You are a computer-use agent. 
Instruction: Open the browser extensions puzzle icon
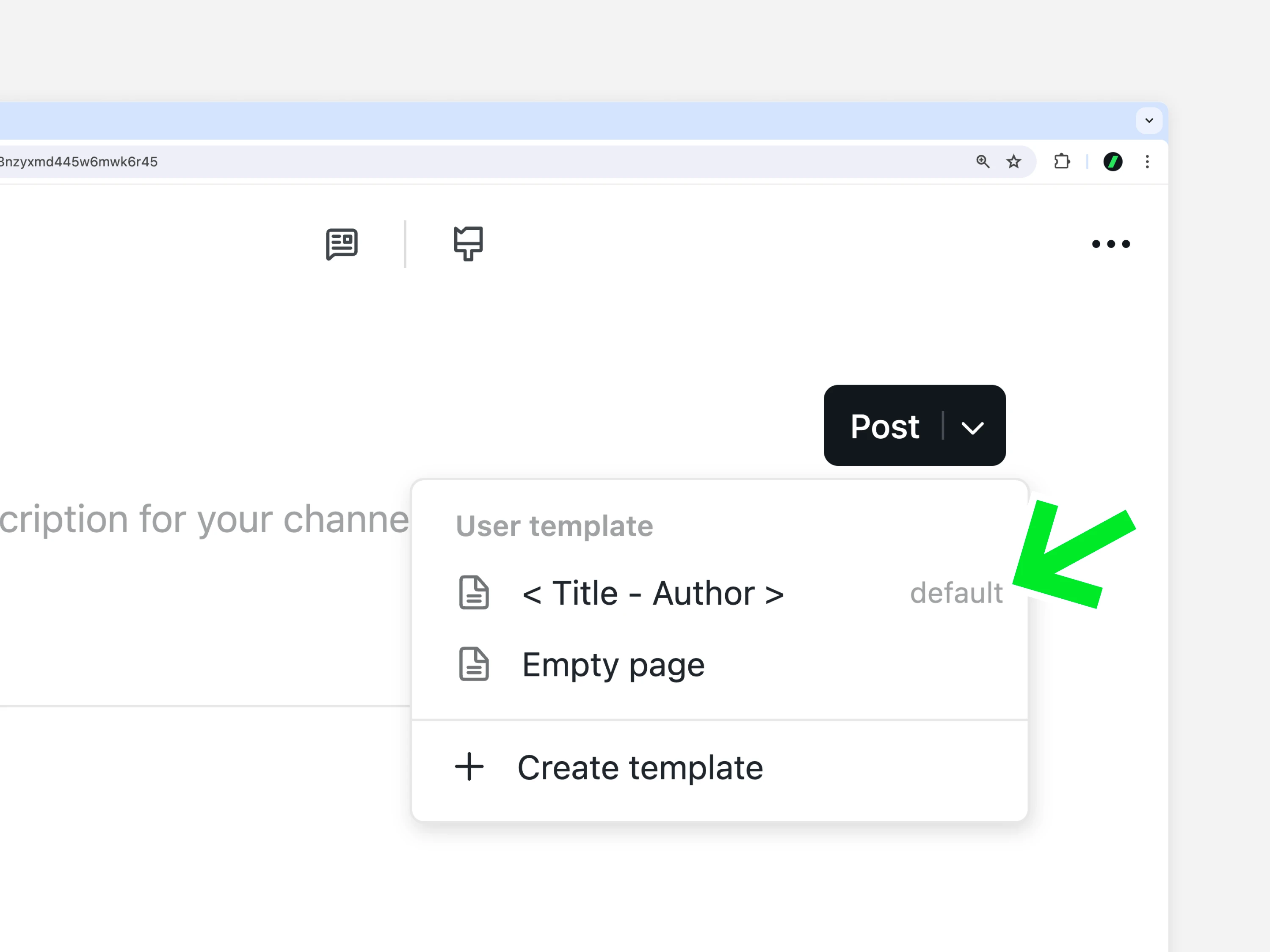(x=1062, y=162)
